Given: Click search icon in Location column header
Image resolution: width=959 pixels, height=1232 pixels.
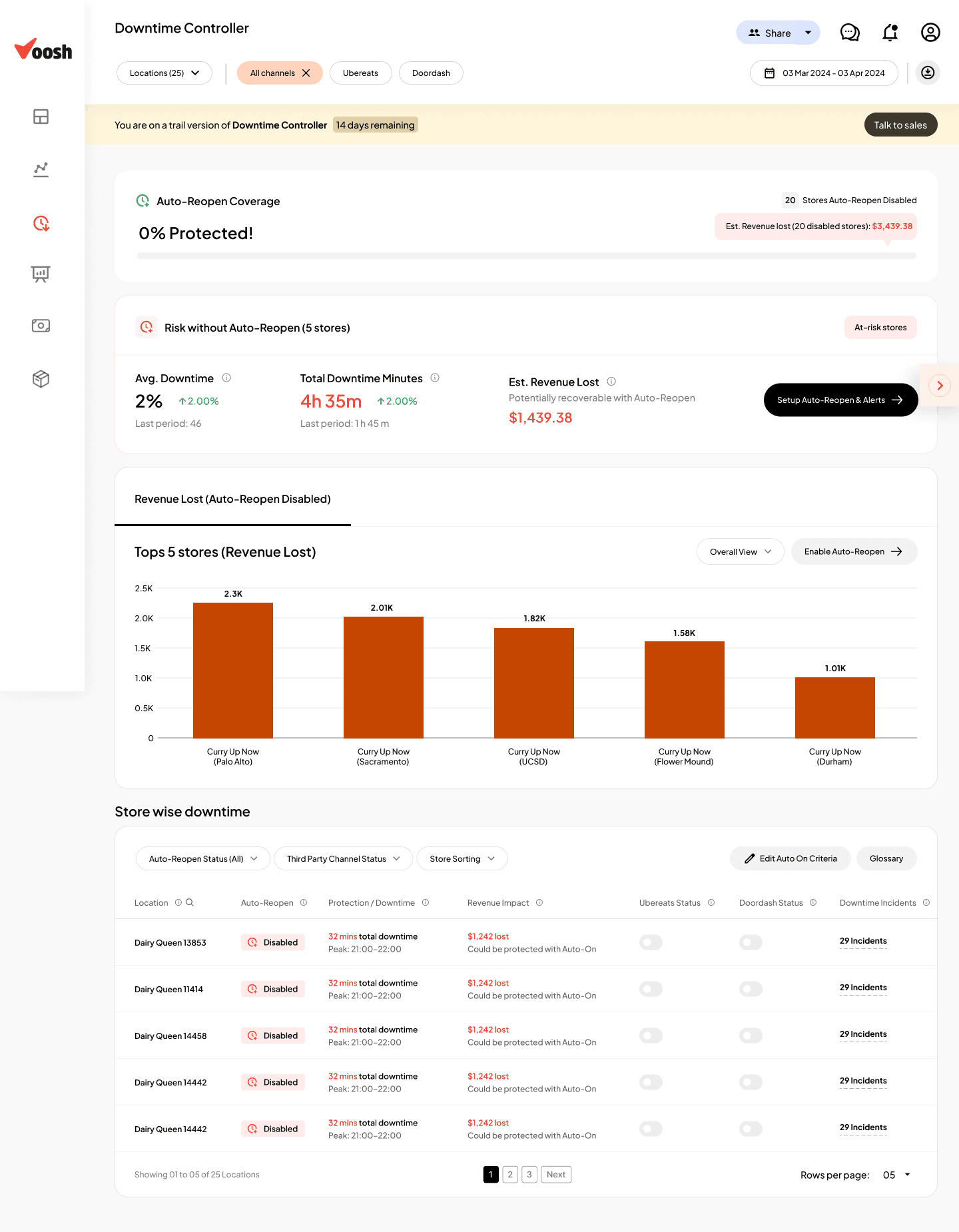Looking at the screenshot, I should (190, 902).
